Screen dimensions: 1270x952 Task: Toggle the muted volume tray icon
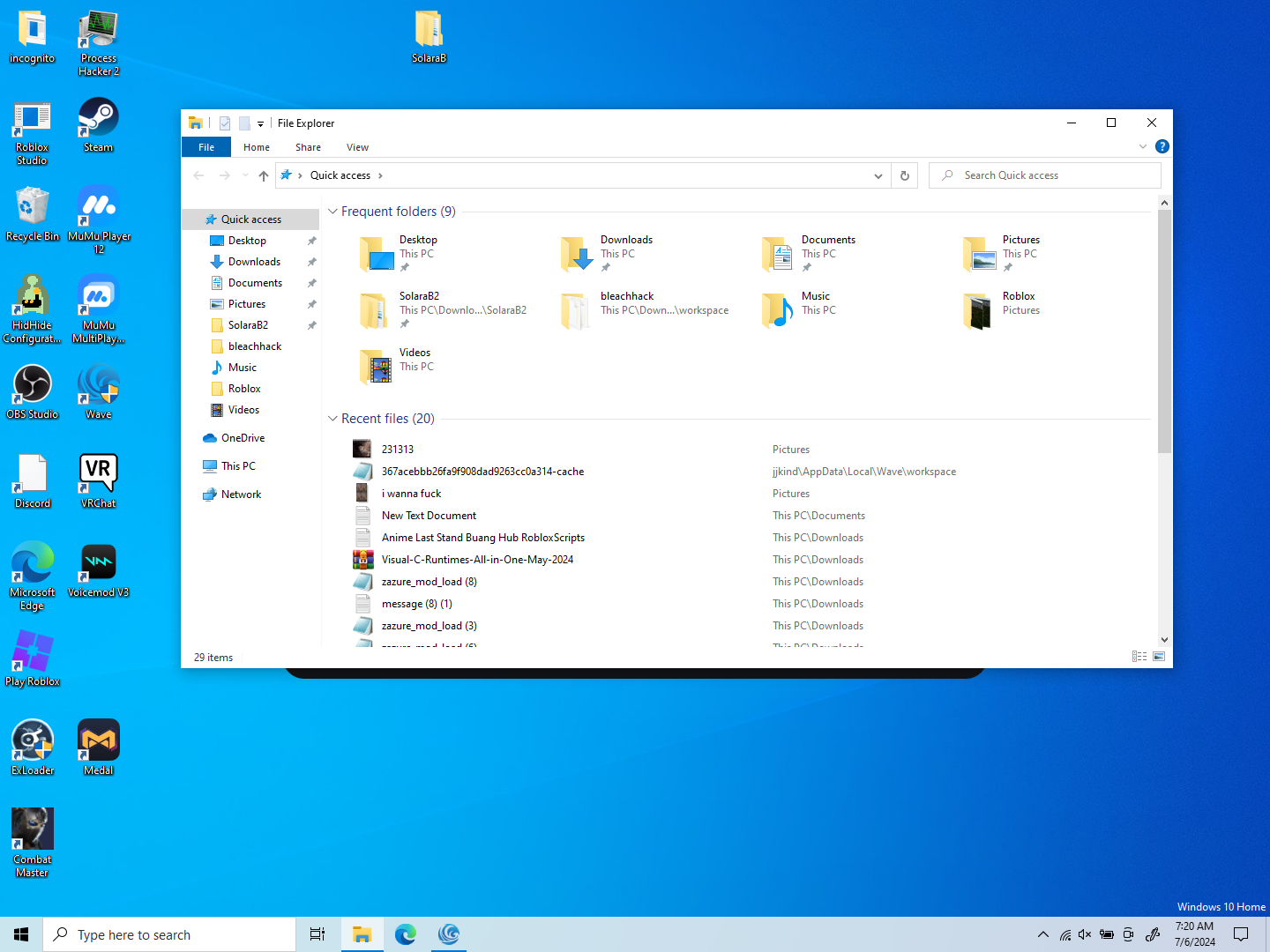coord(1085,934)
